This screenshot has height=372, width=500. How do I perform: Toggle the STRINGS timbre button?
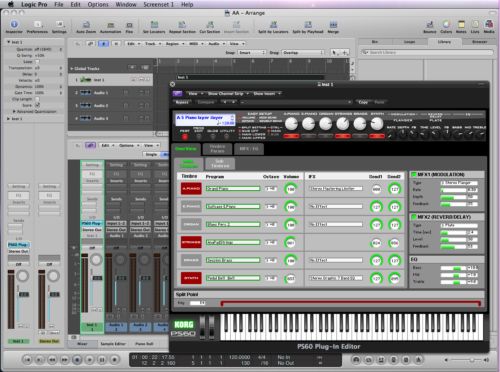[191, 242]
